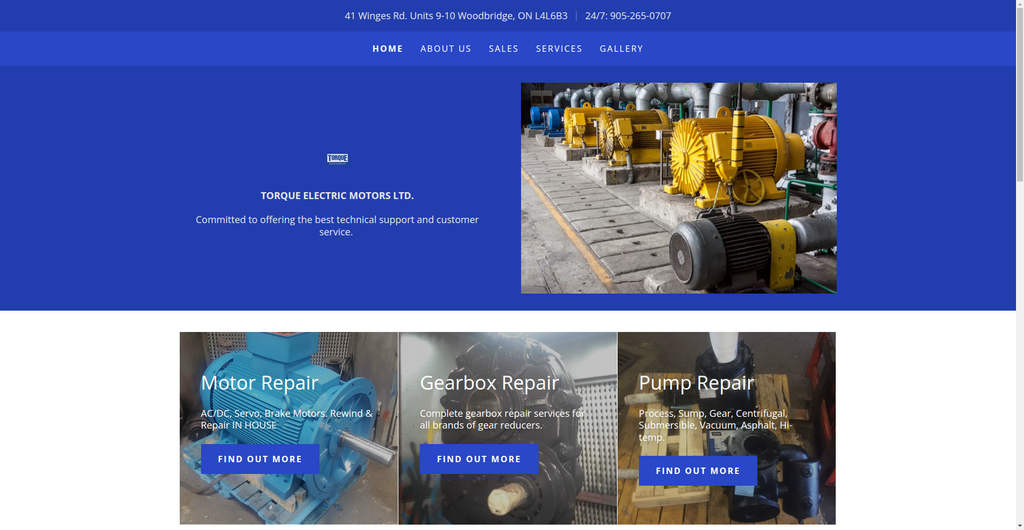Screen dimensions: 1024x530
Task: Click the 'AC/DC, Servo, Brake Motors' description
Action: click(x=287, y=419)
